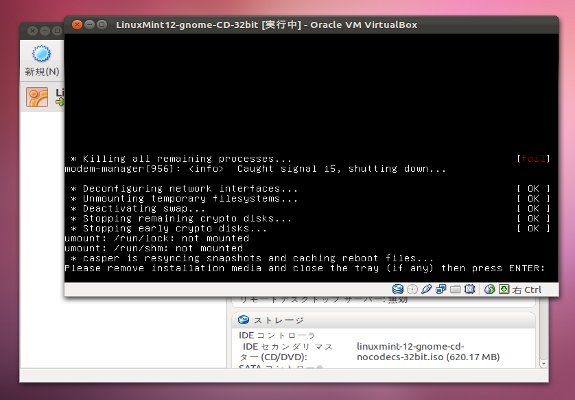Click the 'Killing all remaining processes' console line
This screenshot has height=400, width=575.
[x=181, y=159]
